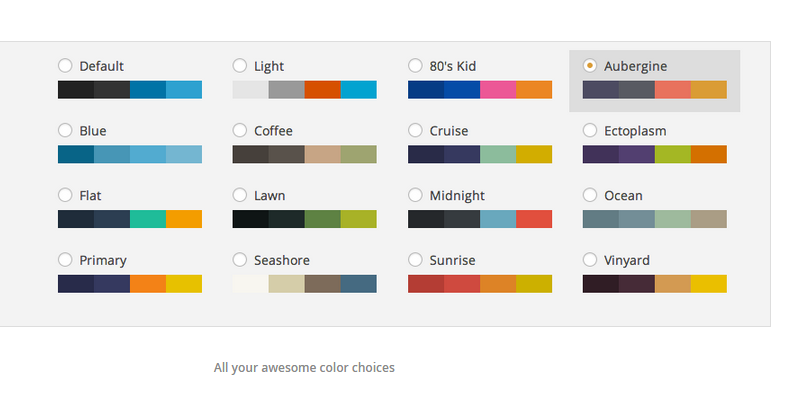
Task: Switch to the Midnight color scheme
Action: click(x=416, y=196)
